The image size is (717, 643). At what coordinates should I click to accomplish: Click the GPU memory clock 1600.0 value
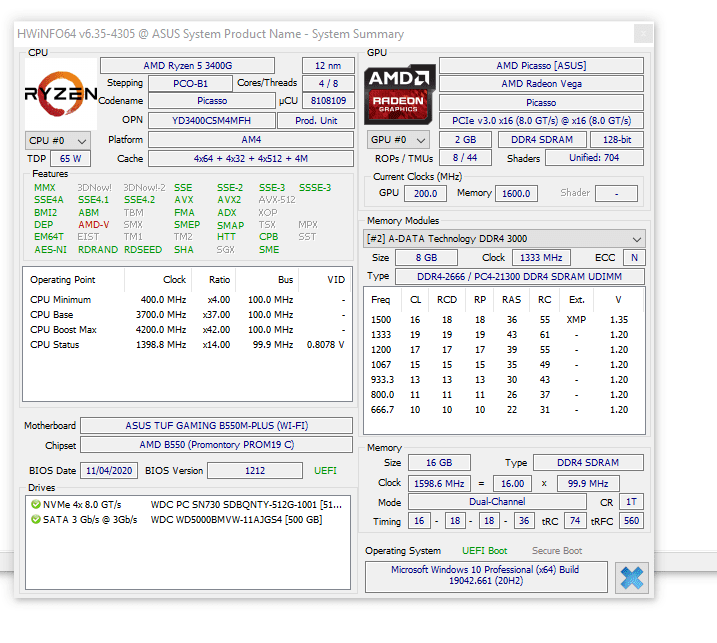(516, 193)
